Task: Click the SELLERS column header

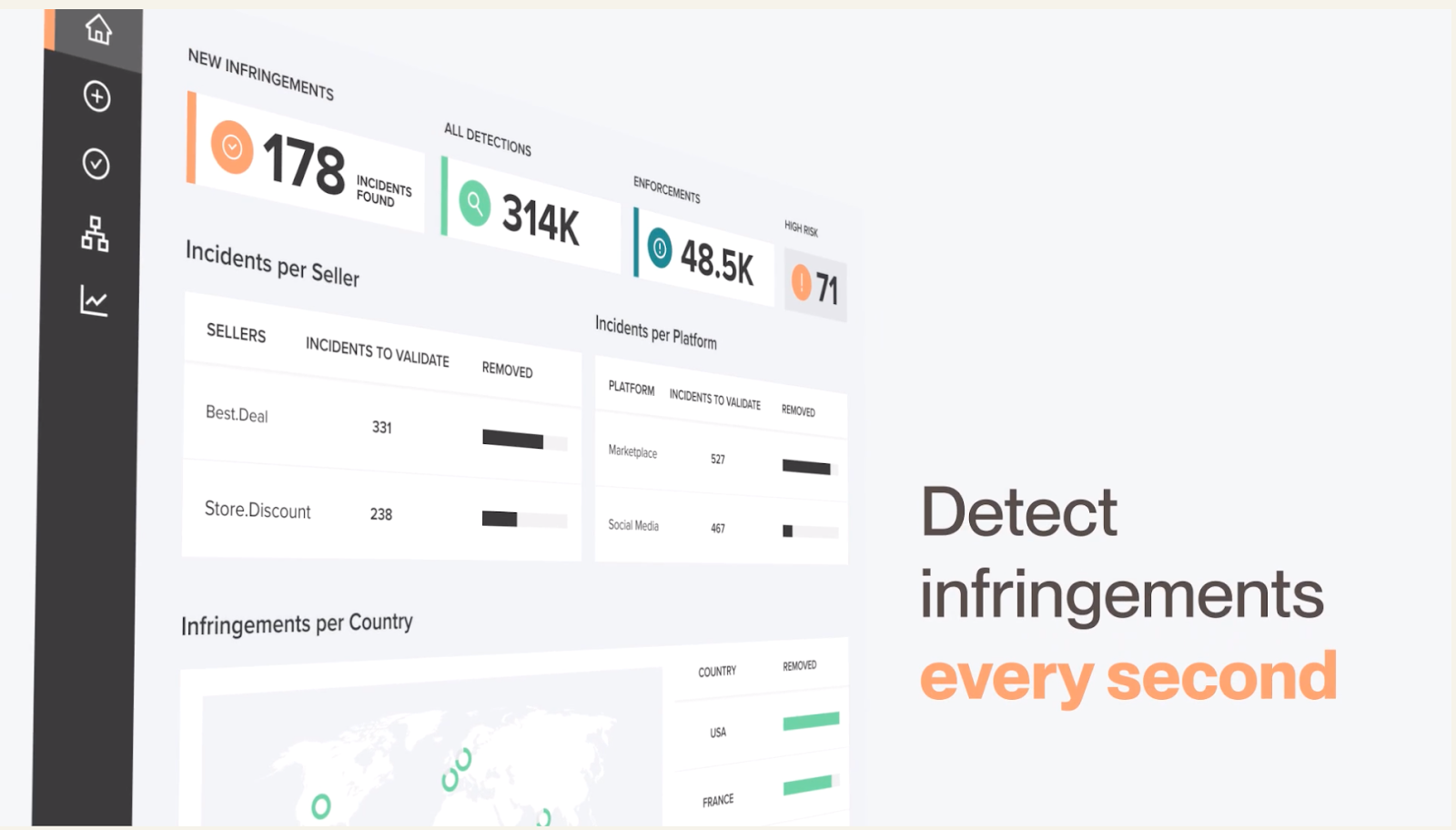Action: (x=236, y=333)
